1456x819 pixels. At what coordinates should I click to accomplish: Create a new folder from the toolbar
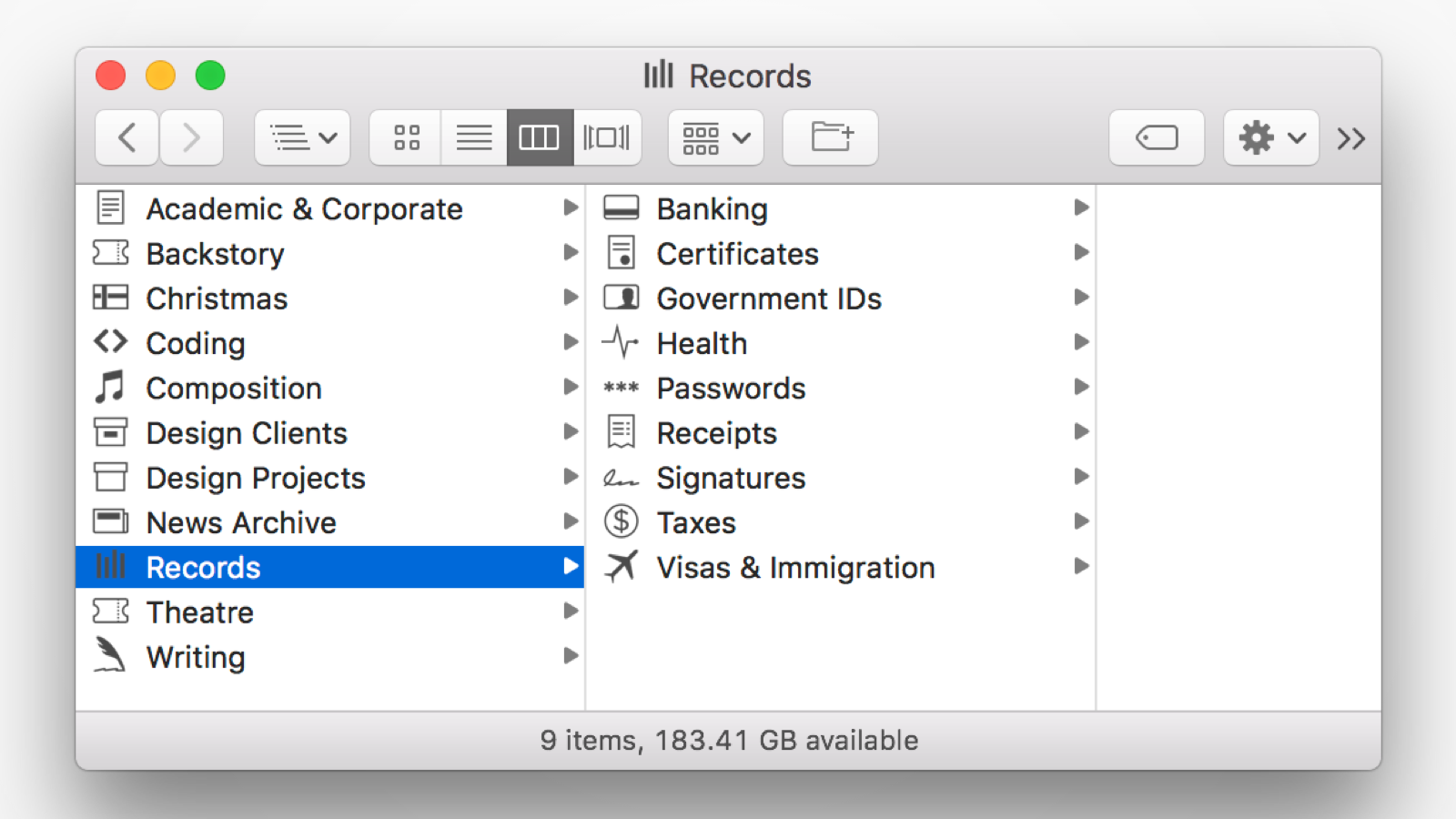pyautogui.click(x=830, y=138)
